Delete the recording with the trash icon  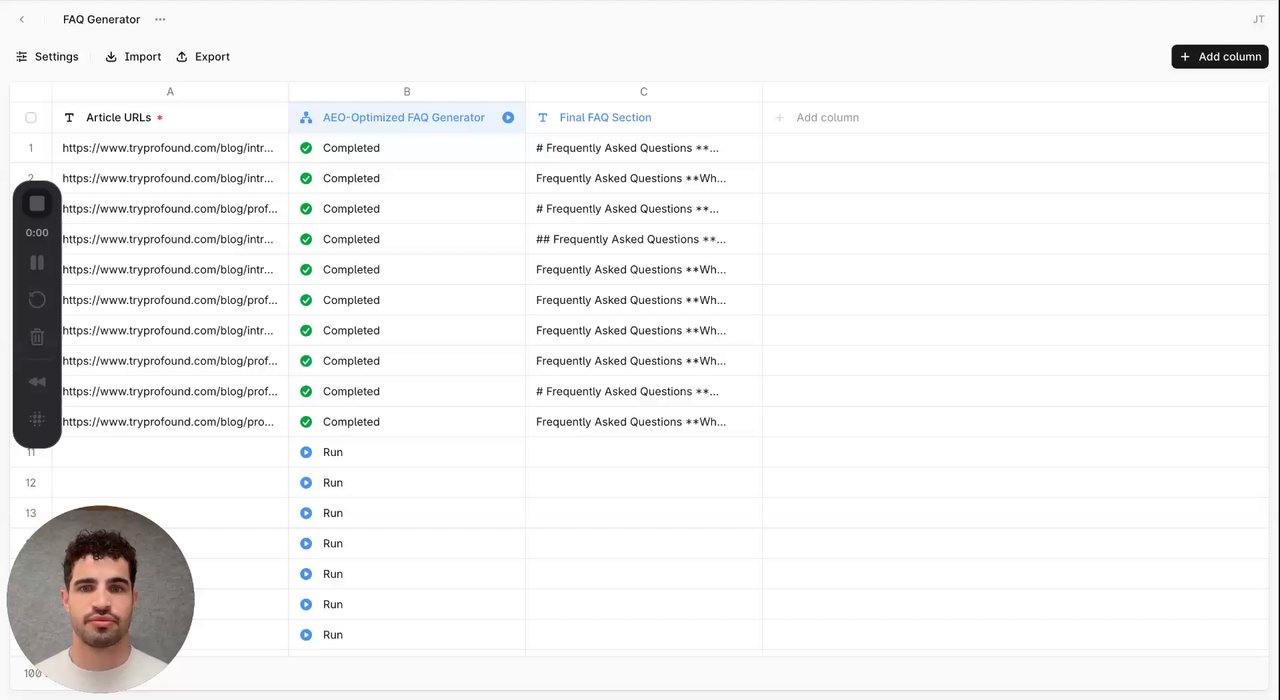click(37, 337)
